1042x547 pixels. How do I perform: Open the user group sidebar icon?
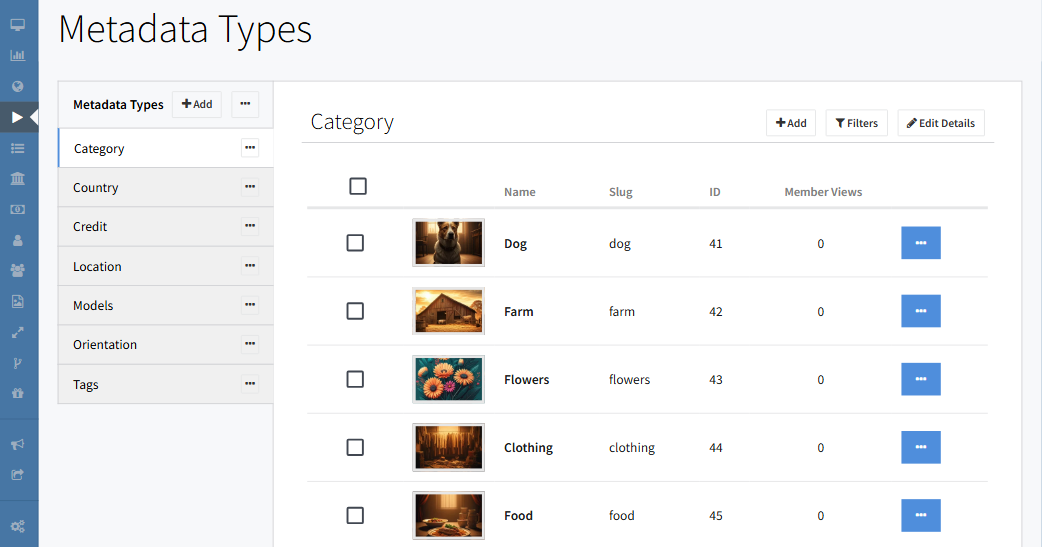(17, 270)
